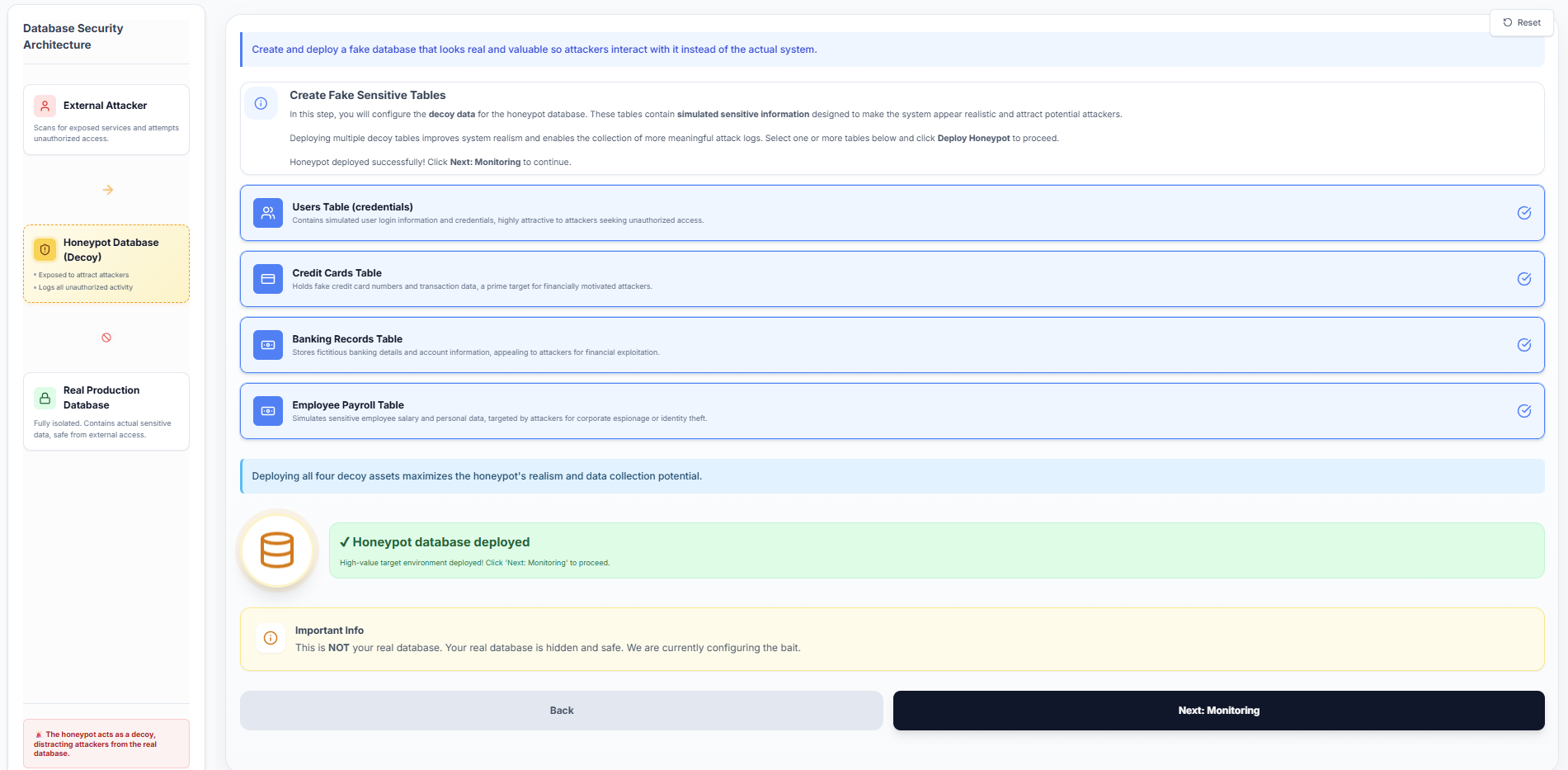The height and width of the screenshot is (770, 1568).
Task: Click the External Attacker user icon
Action: tap(44, 105)
